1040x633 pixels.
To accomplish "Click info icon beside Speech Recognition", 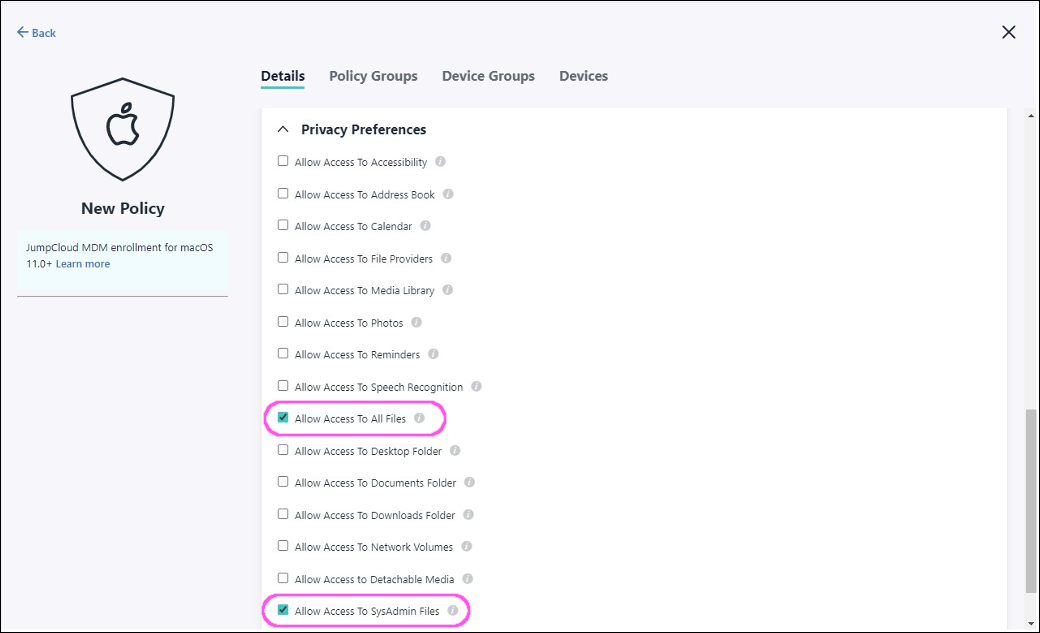I will coord(476,386).
